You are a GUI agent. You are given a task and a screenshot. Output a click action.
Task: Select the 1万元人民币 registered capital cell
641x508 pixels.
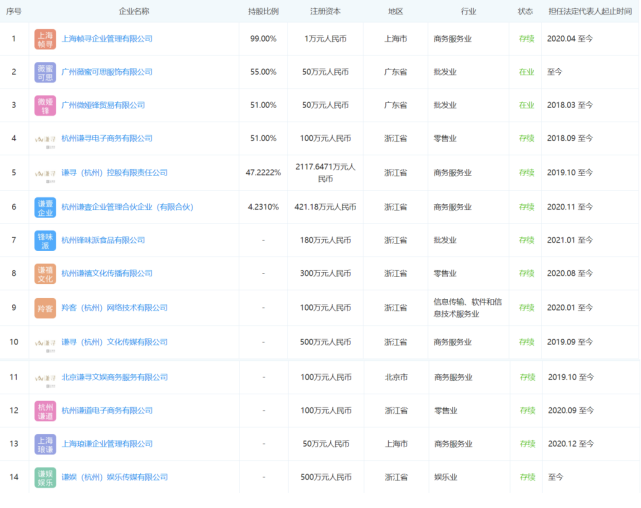(x=325, y=39)
